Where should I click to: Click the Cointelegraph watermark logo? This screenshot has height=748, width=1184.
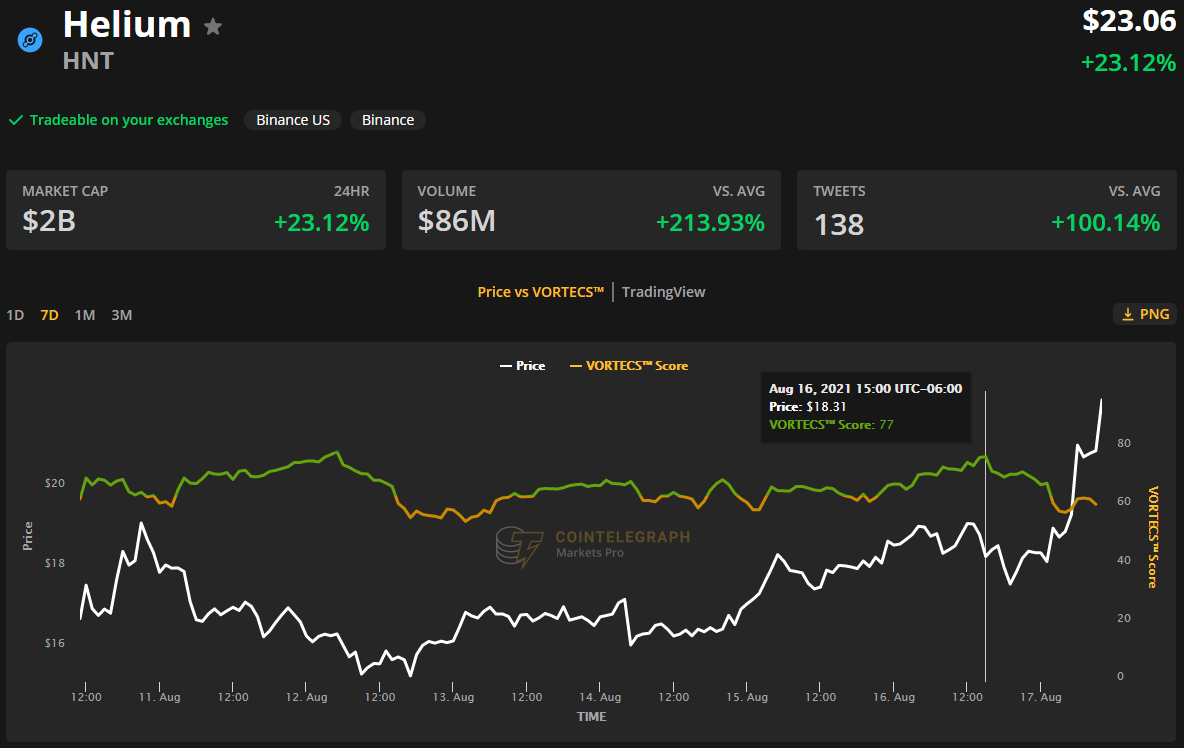(x=518, y=546)
